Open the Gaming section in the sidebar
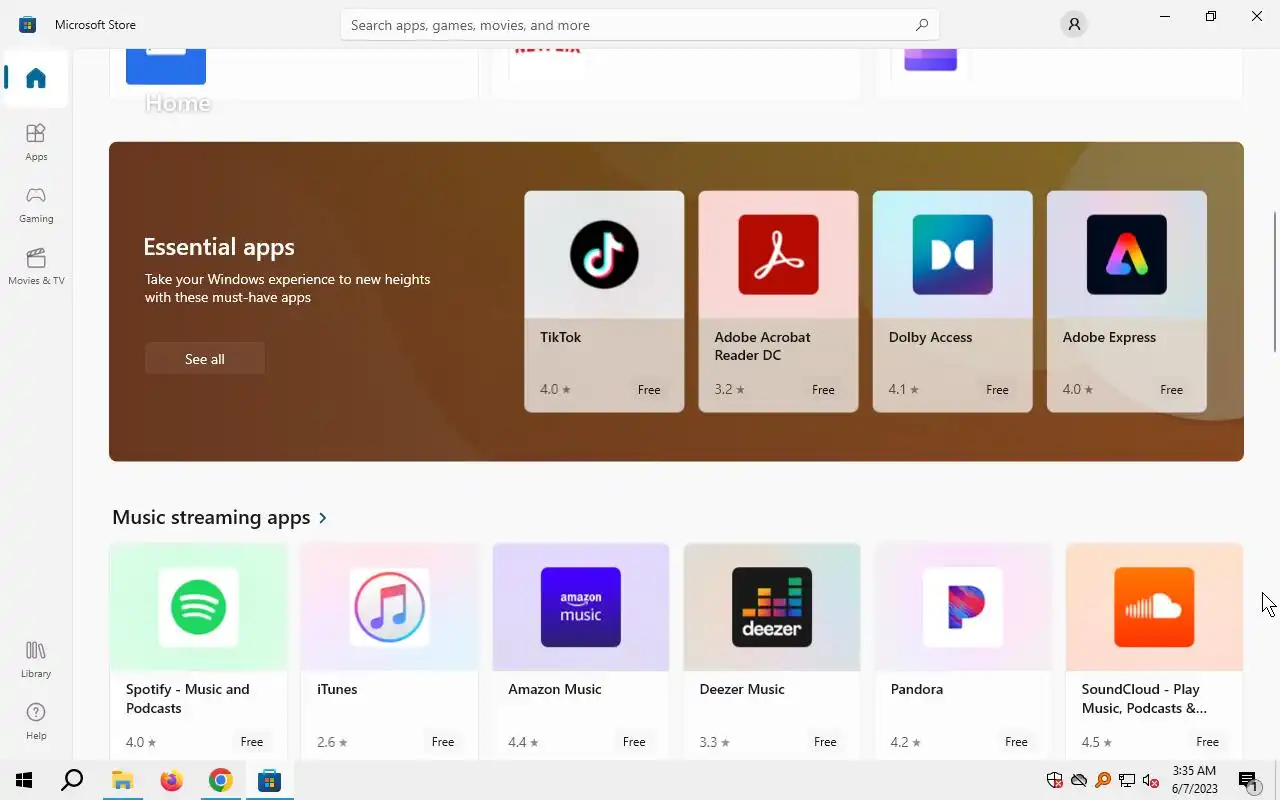The width and height of the screenshot is (1280, 800). click(x=36, y=204)
